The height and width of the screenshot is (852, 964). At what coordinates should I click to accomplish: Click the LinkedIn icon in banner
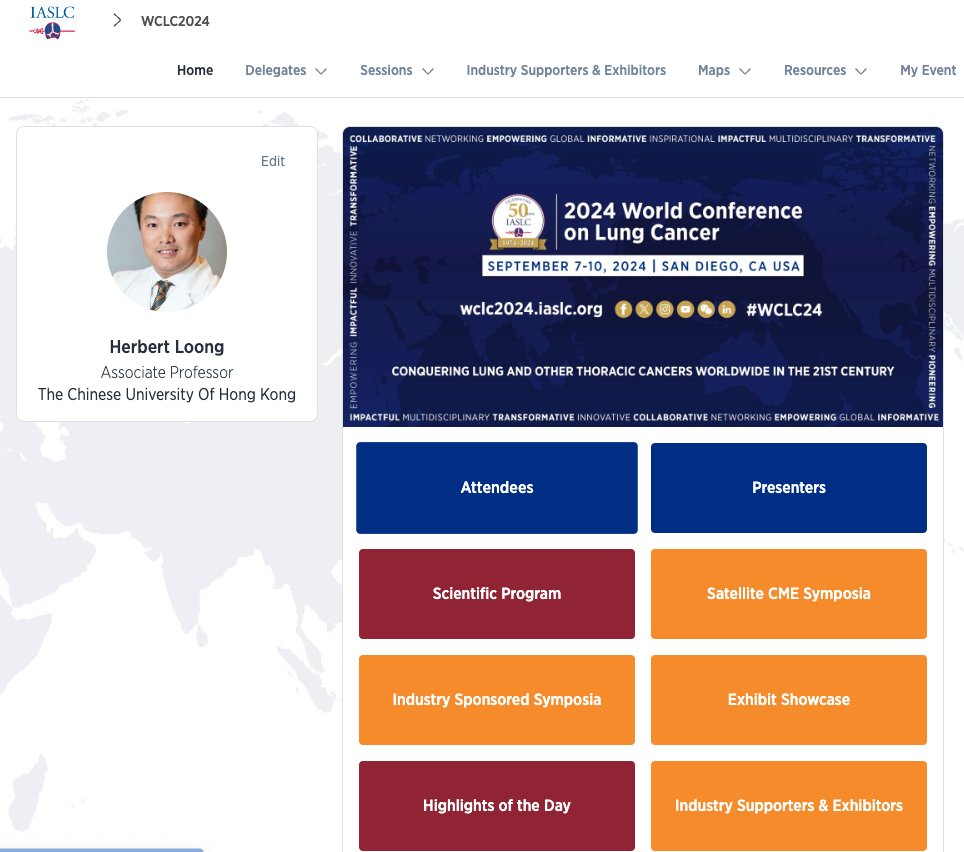pyautogui.click(x=727, y=309)
